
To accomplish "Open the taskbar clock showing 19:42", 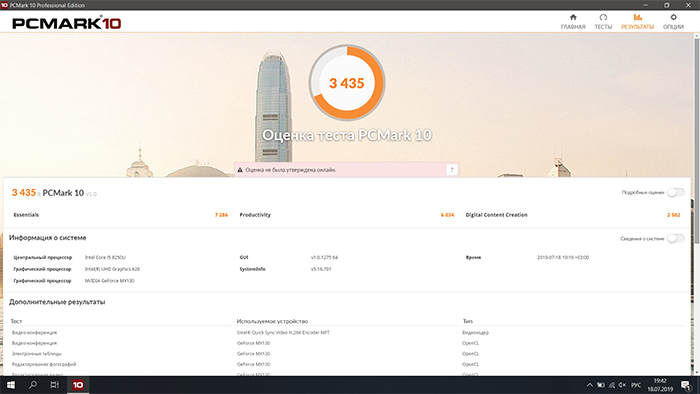I will pos(660,385).
